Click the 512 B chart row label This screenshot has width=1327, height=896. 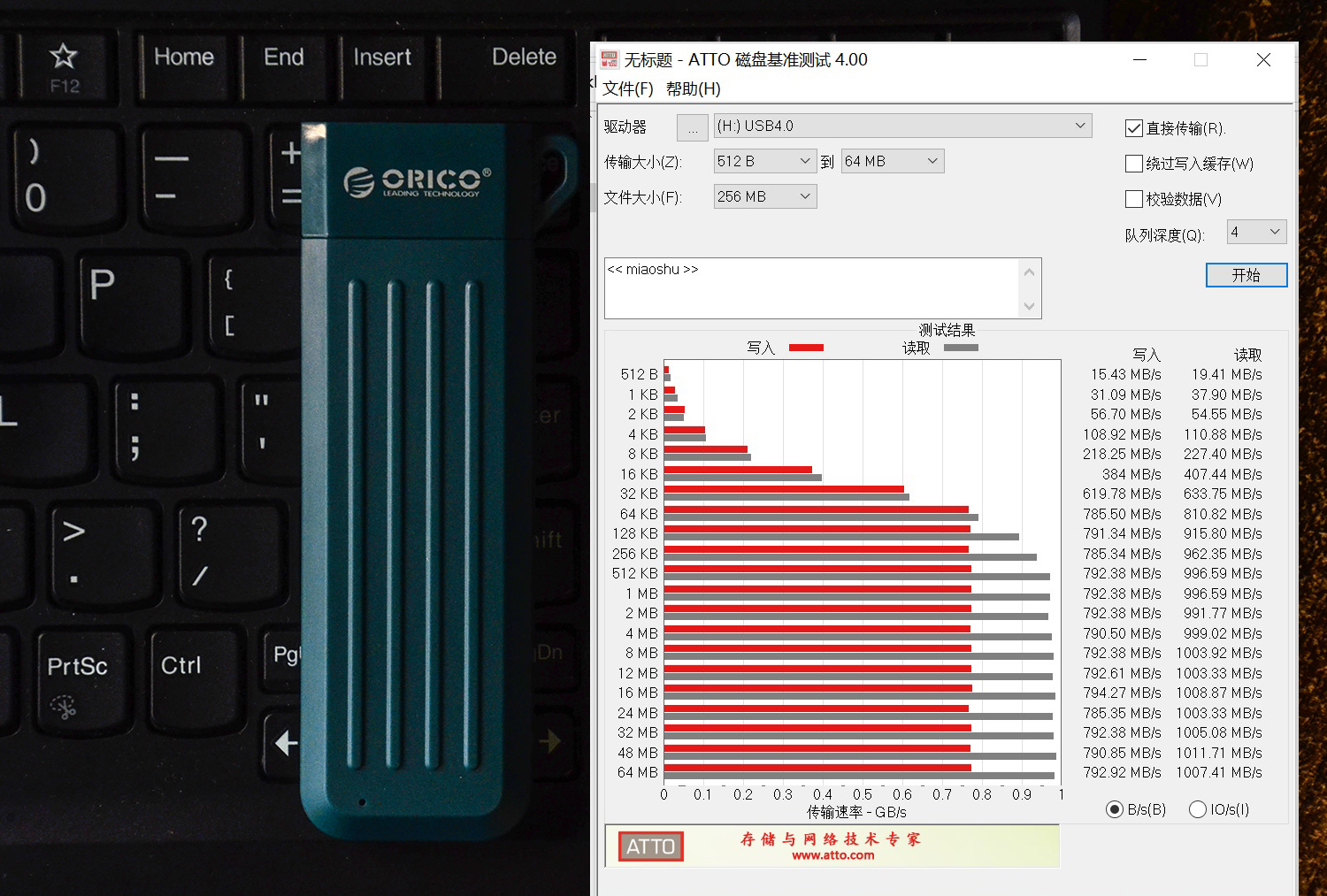pos(639,374)
